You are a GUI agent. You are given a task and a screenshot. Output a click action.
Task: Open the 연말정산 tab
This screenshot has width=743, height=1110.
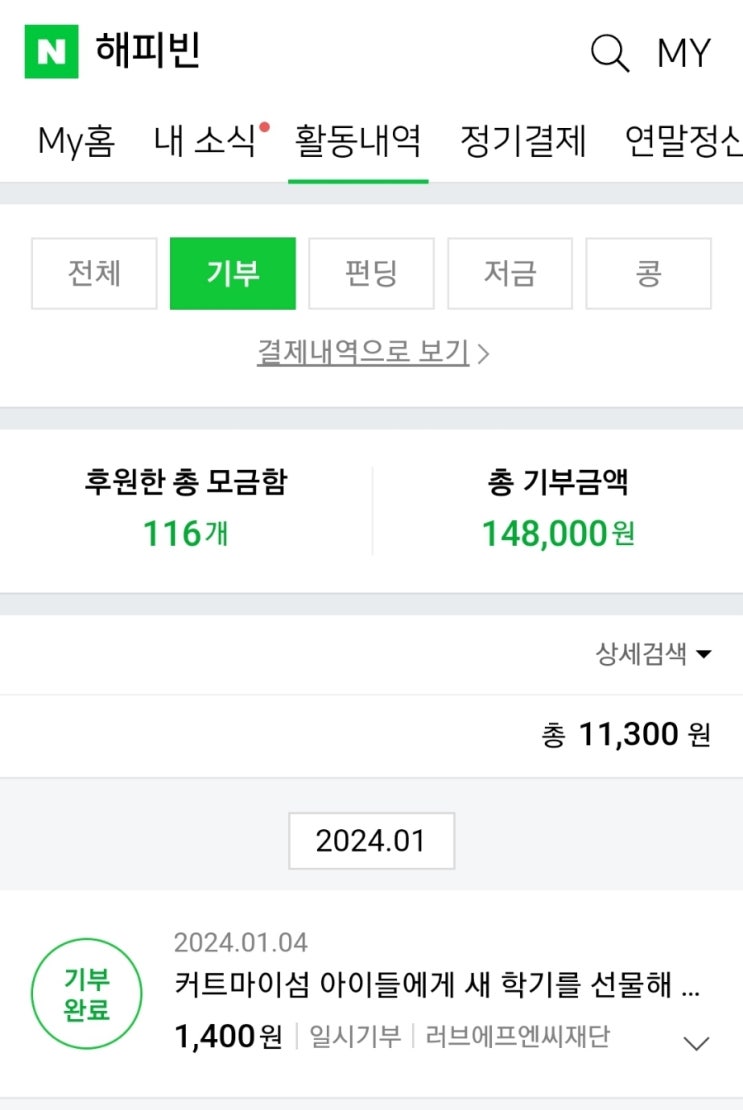[x=684, y=141]
